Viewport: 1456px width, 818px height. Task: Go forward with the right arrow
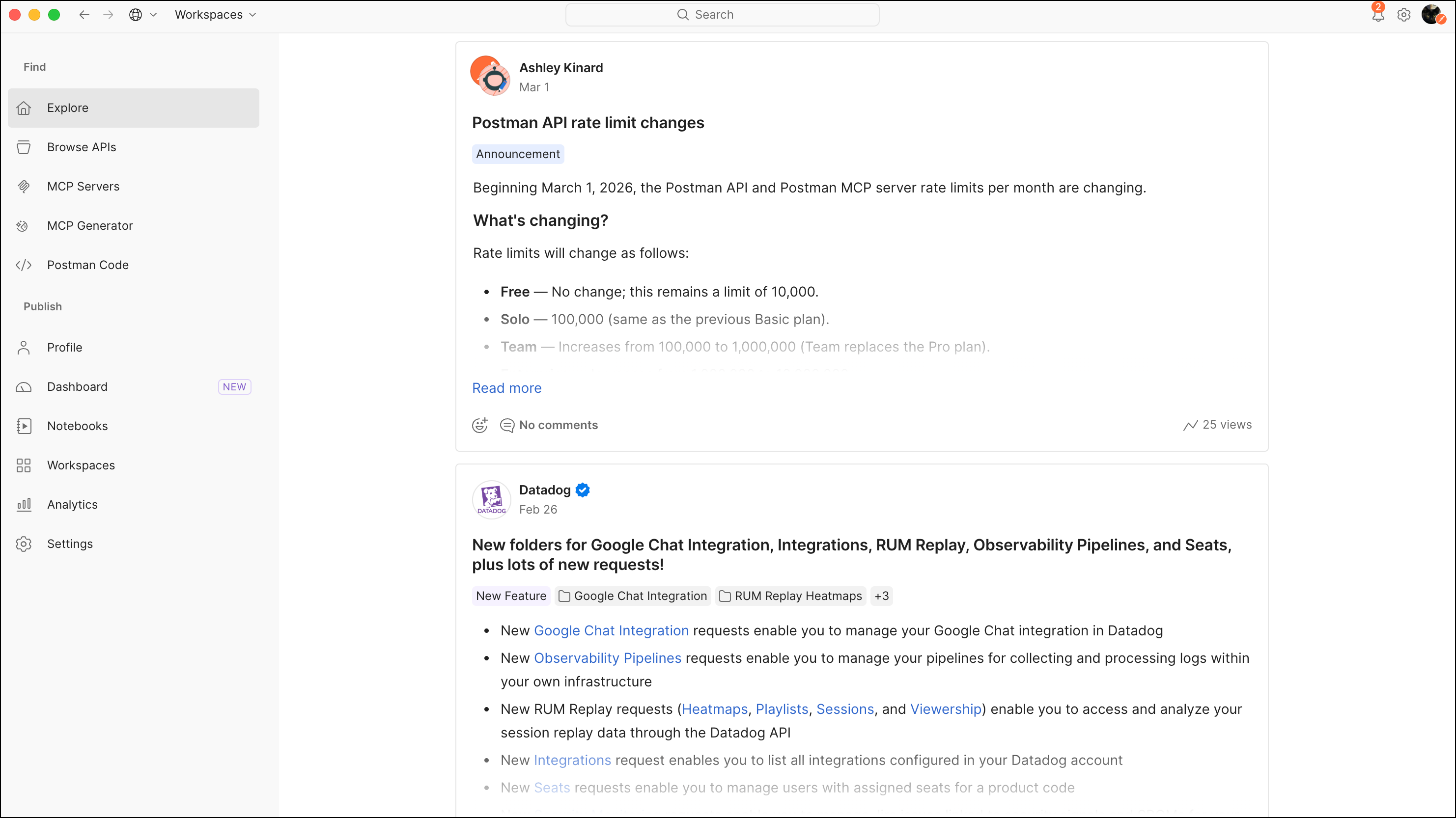108,15
